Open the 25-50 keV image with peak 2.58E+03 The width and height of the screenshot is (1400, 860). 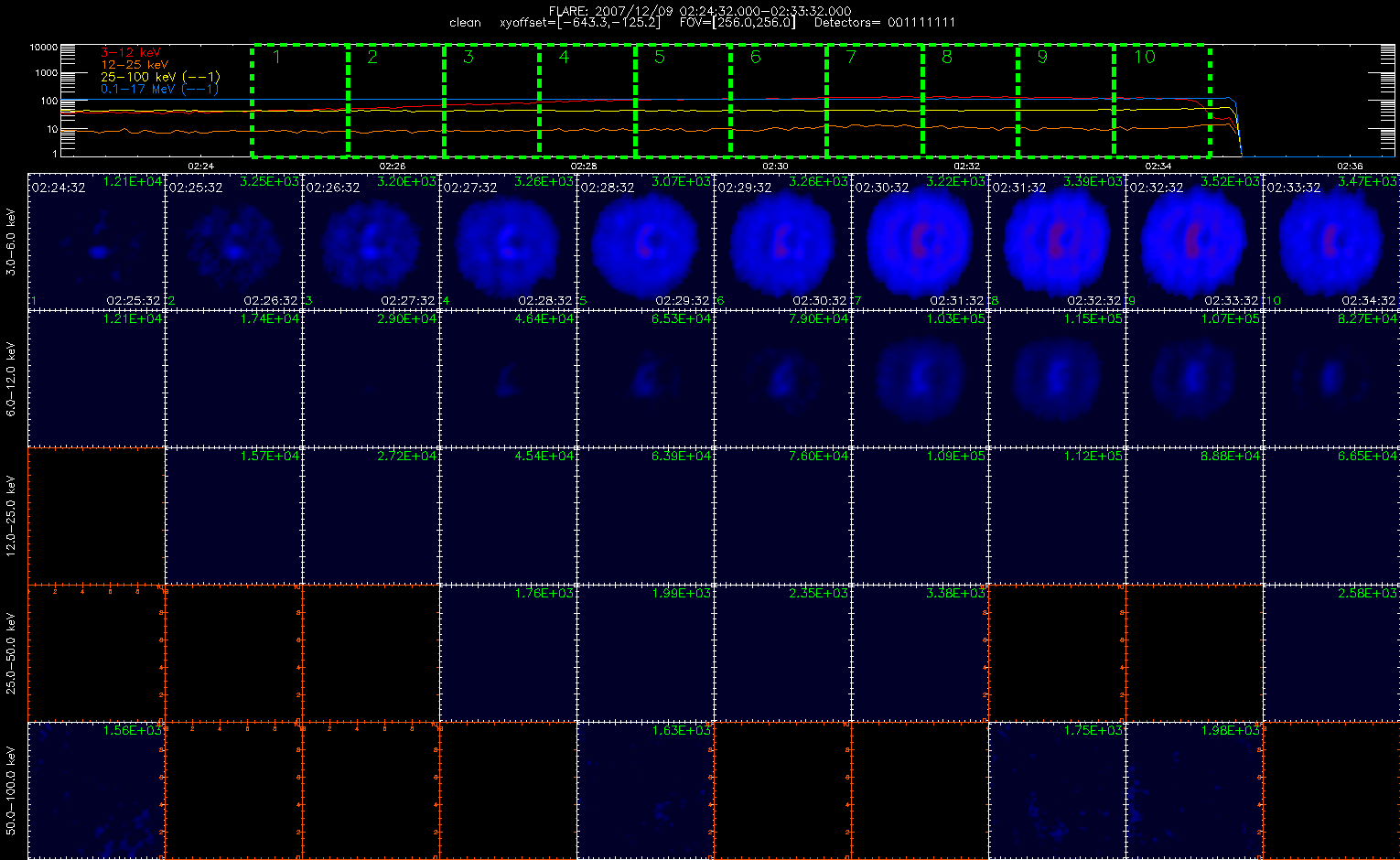pos(1331,653)
